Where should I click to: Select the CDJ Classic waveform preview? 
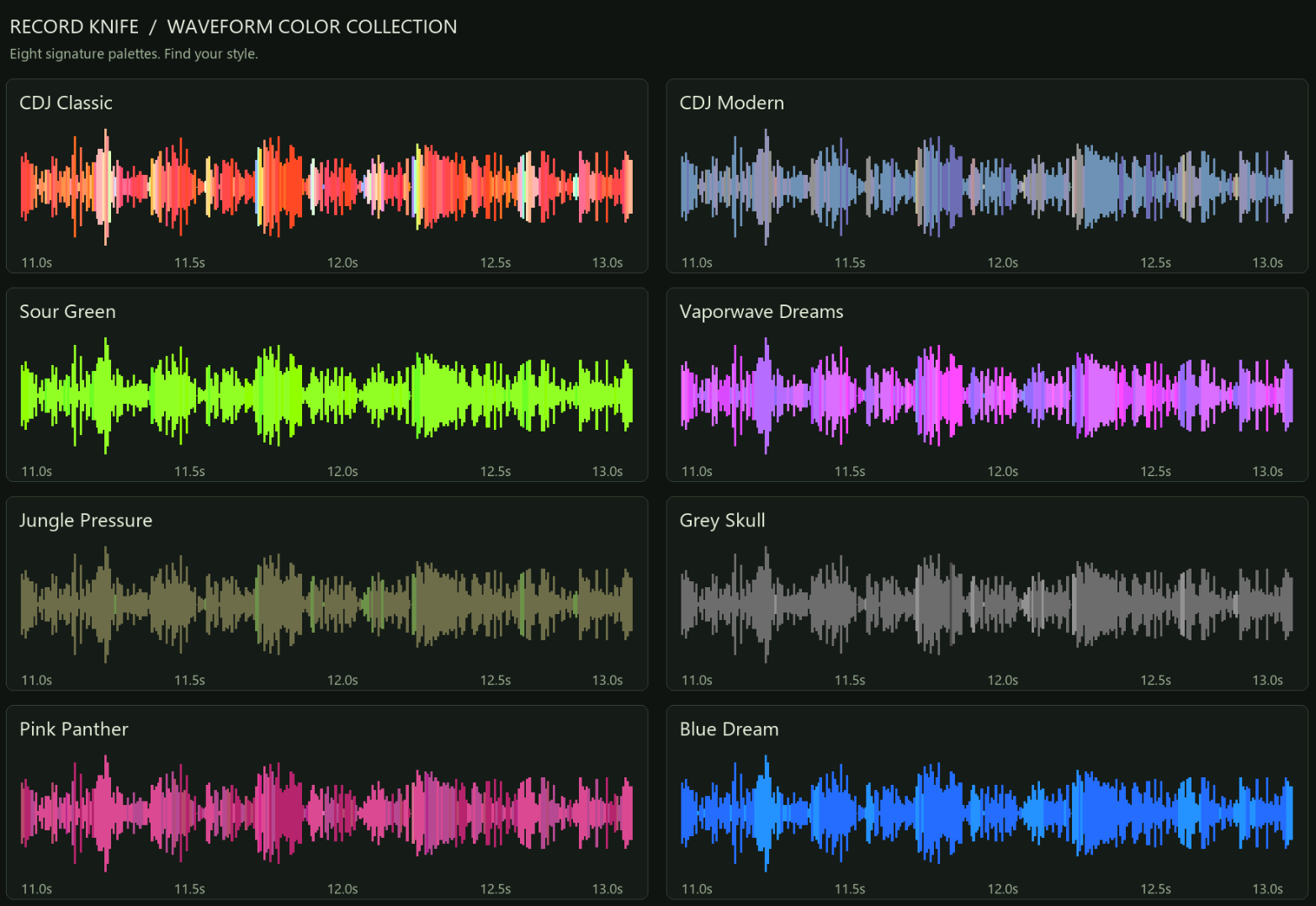point(326,187)
